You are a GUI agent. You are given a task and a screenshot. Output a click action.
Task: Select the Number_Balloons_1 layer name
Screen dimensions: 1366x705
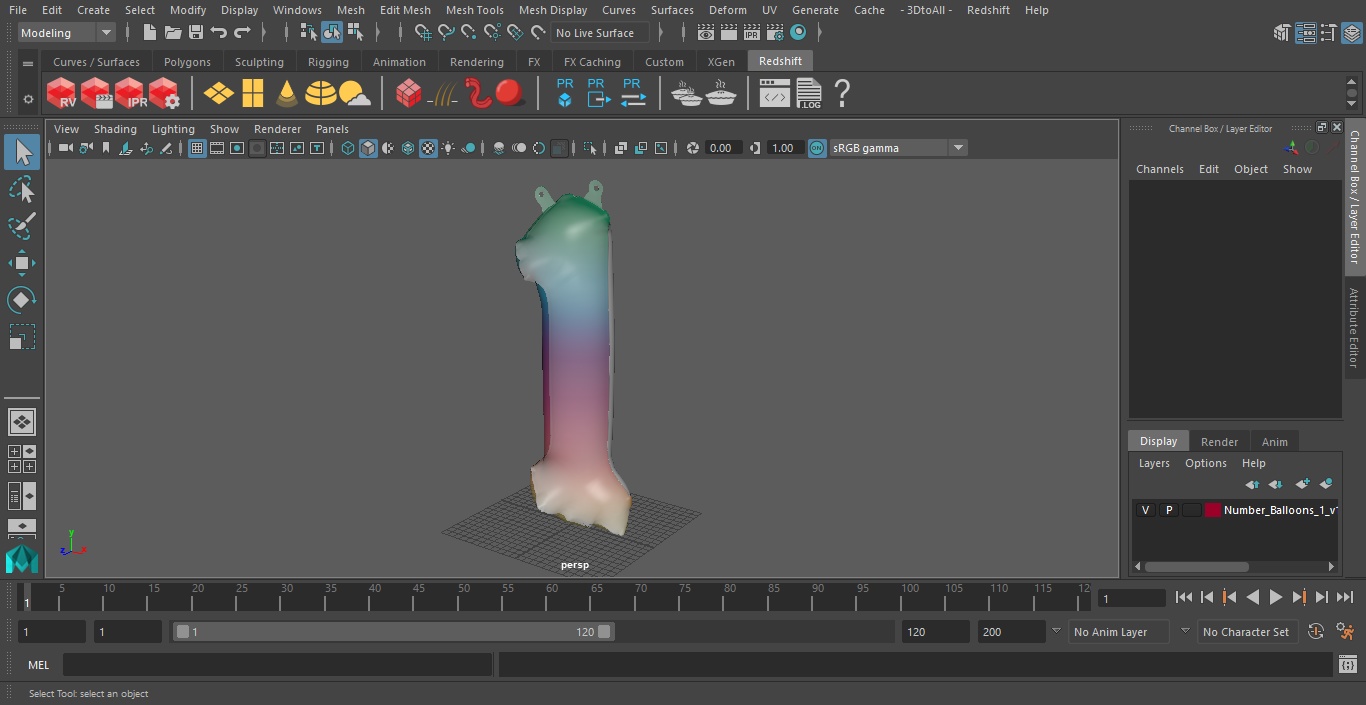click(x=1280, y=510)
